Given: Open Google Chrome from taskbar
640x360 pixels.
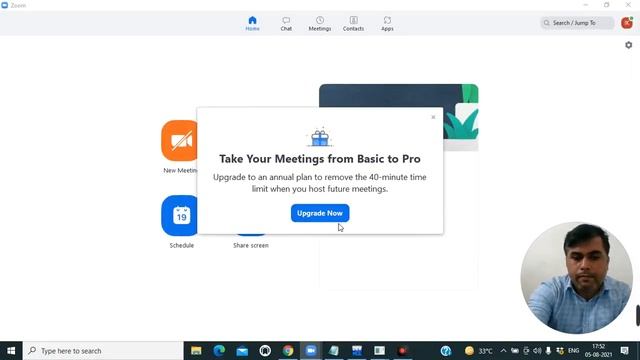Looking at the screenshot, I should [288, 351].
